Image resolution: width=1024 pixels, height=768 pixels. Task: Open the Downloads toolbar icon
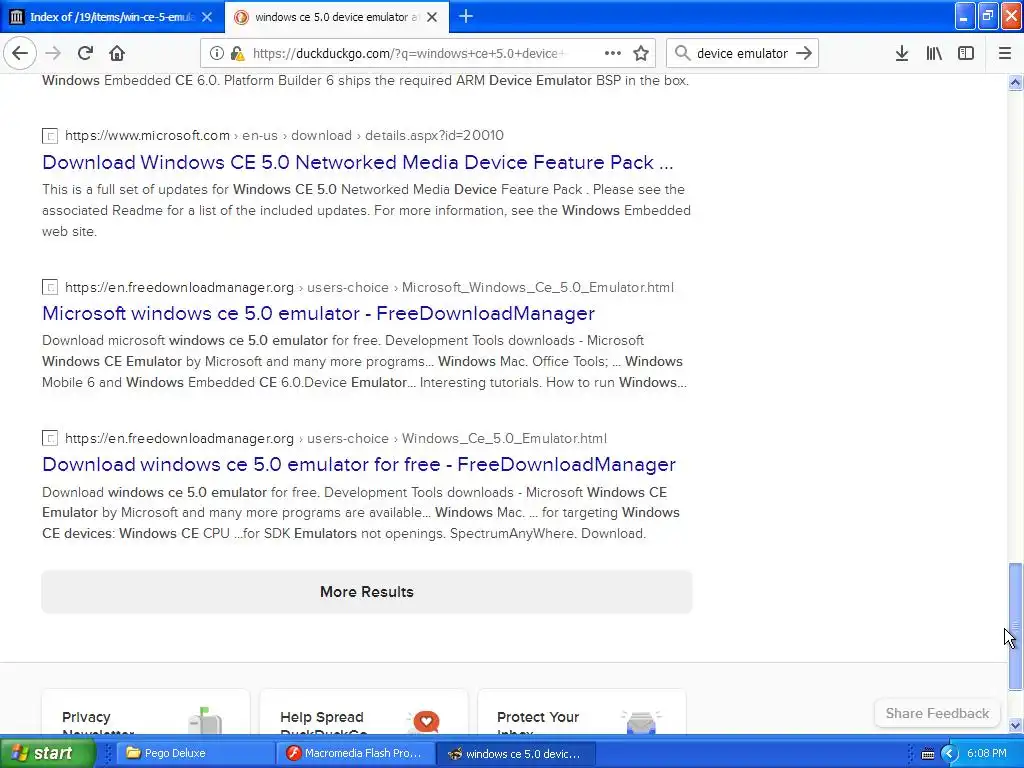(901, 53)
